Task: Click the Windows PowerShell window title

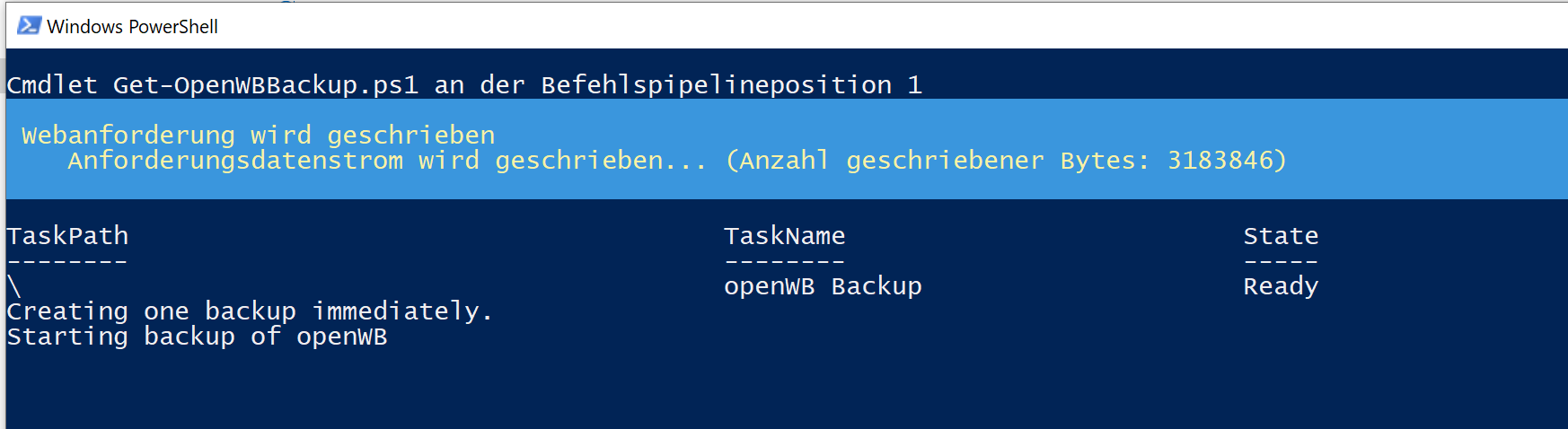Action: [x=132, y=27]
